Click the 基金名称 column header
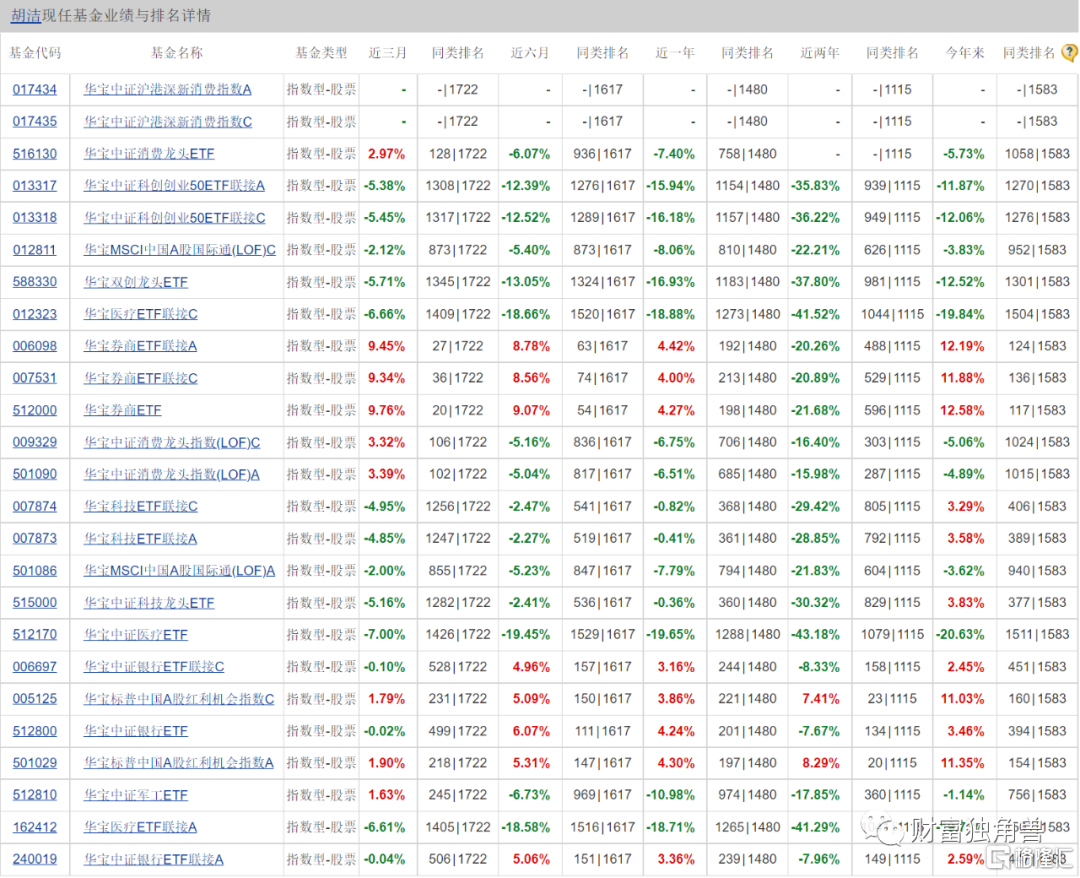The width and height of the screenshot is (1080, 878). pos(177,53)
